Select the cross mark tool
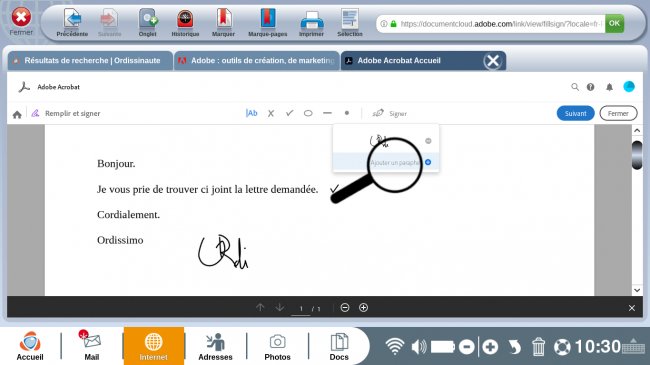This screenshot has height=365, width=650. (x=271, y=113)
